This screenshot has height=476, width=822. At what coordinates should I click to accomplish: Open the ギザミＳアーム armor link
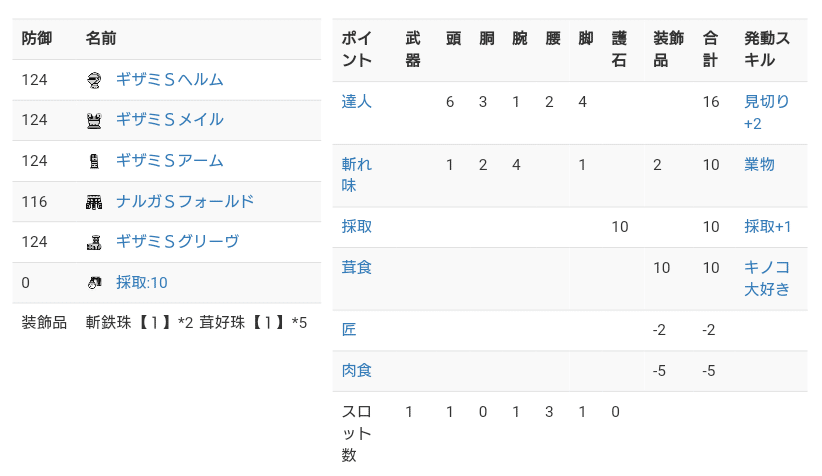tap(169, 161)
